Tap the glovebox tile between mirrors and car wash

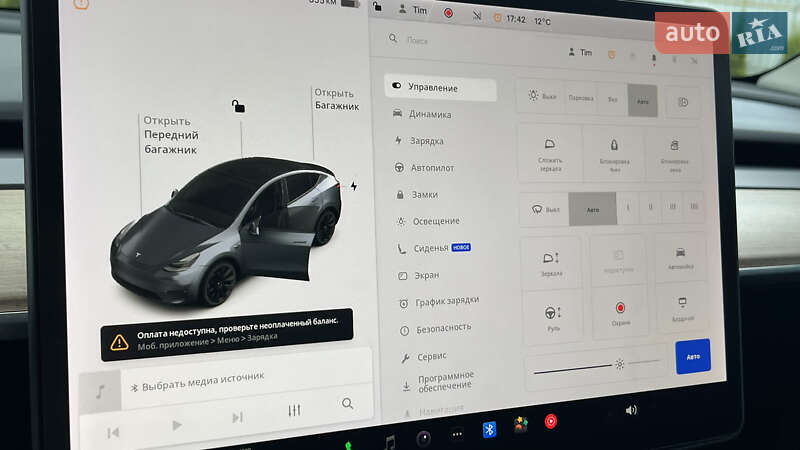tap(618, 260)
